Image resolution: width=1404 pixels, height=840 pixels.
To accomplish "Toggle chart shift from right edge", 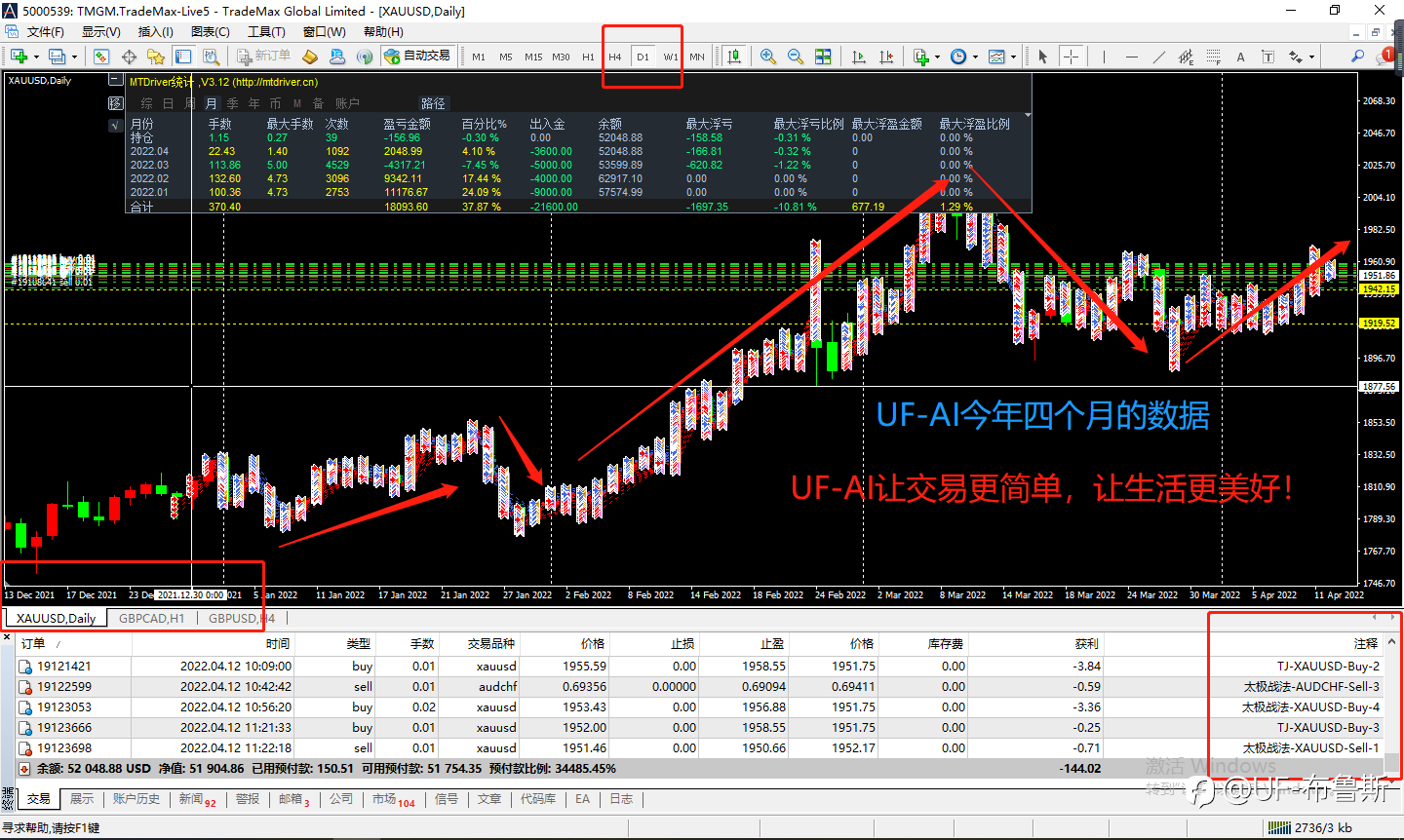I will [886, 57].
